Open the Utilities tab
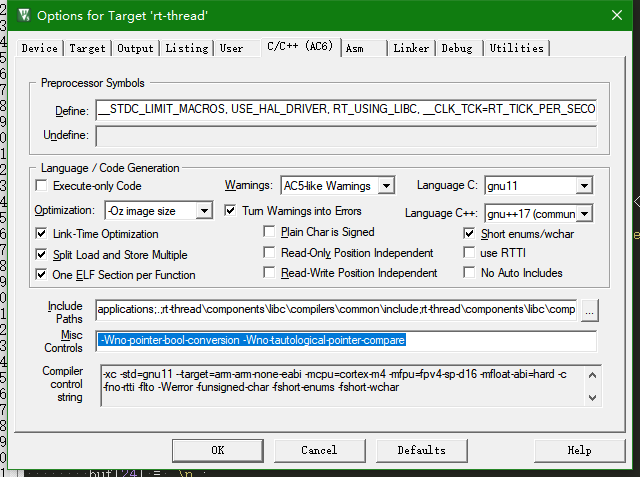The image size is (640, 477). coord(516,48)
